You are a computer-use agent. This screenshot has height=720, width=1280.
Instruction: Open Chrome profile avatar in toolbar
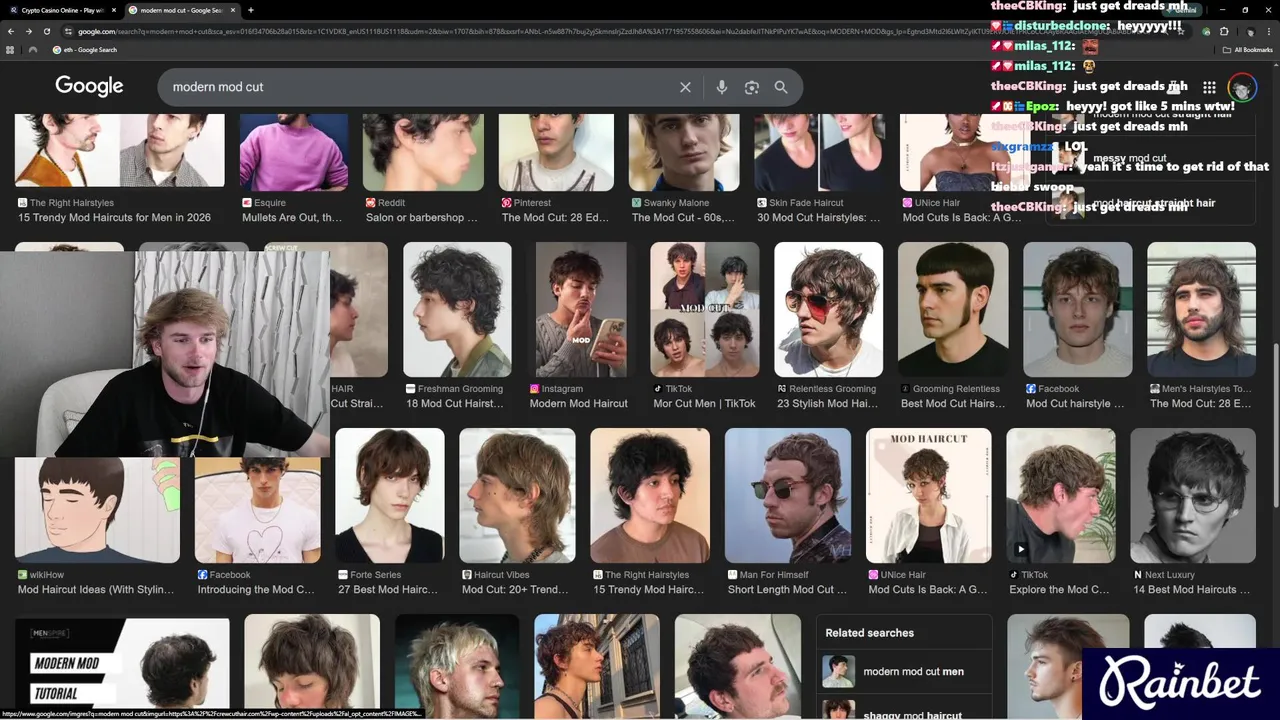coord(1250,31)
